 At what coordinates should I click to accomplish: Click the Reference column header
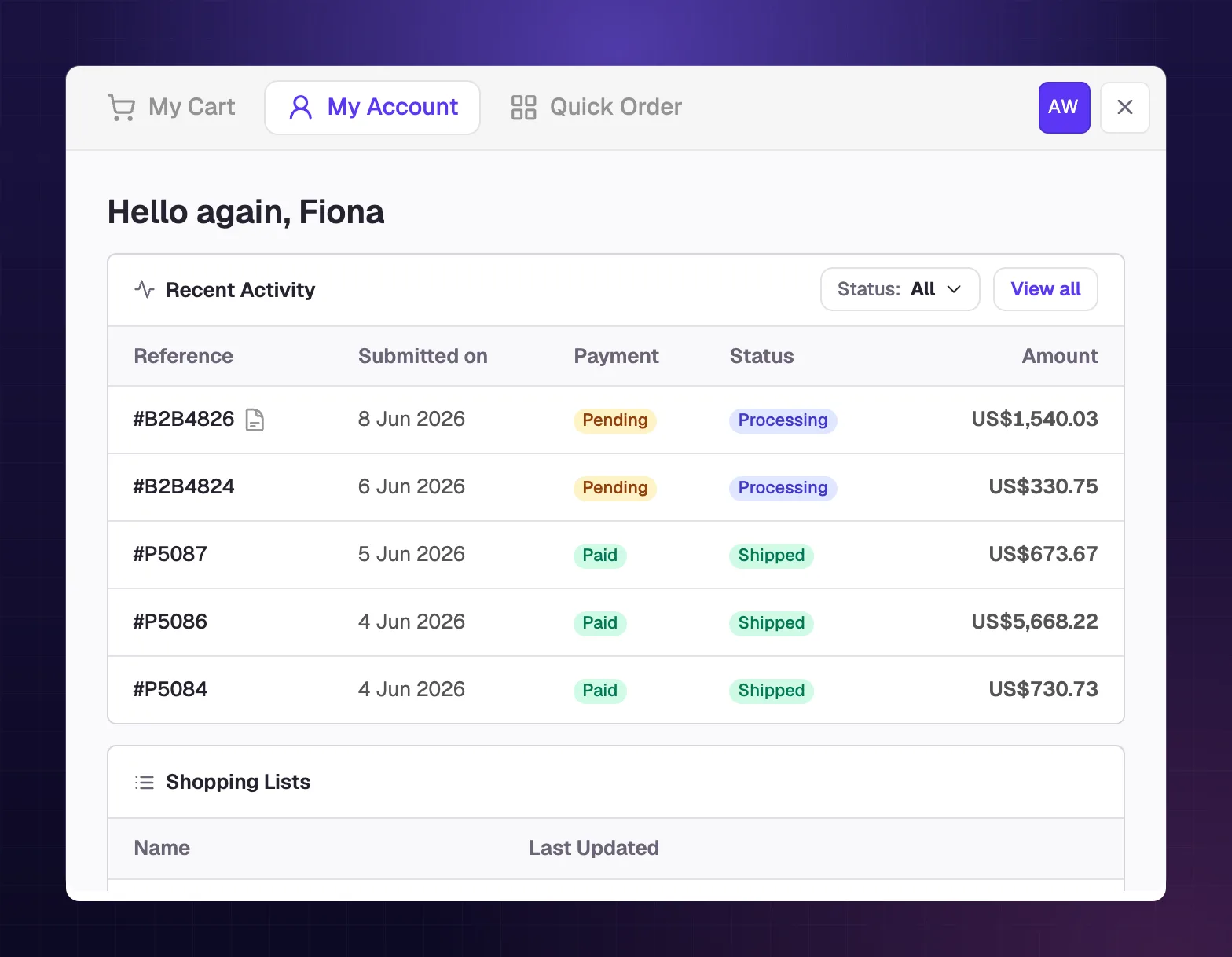pyautogui.click(x=184, y=356)
